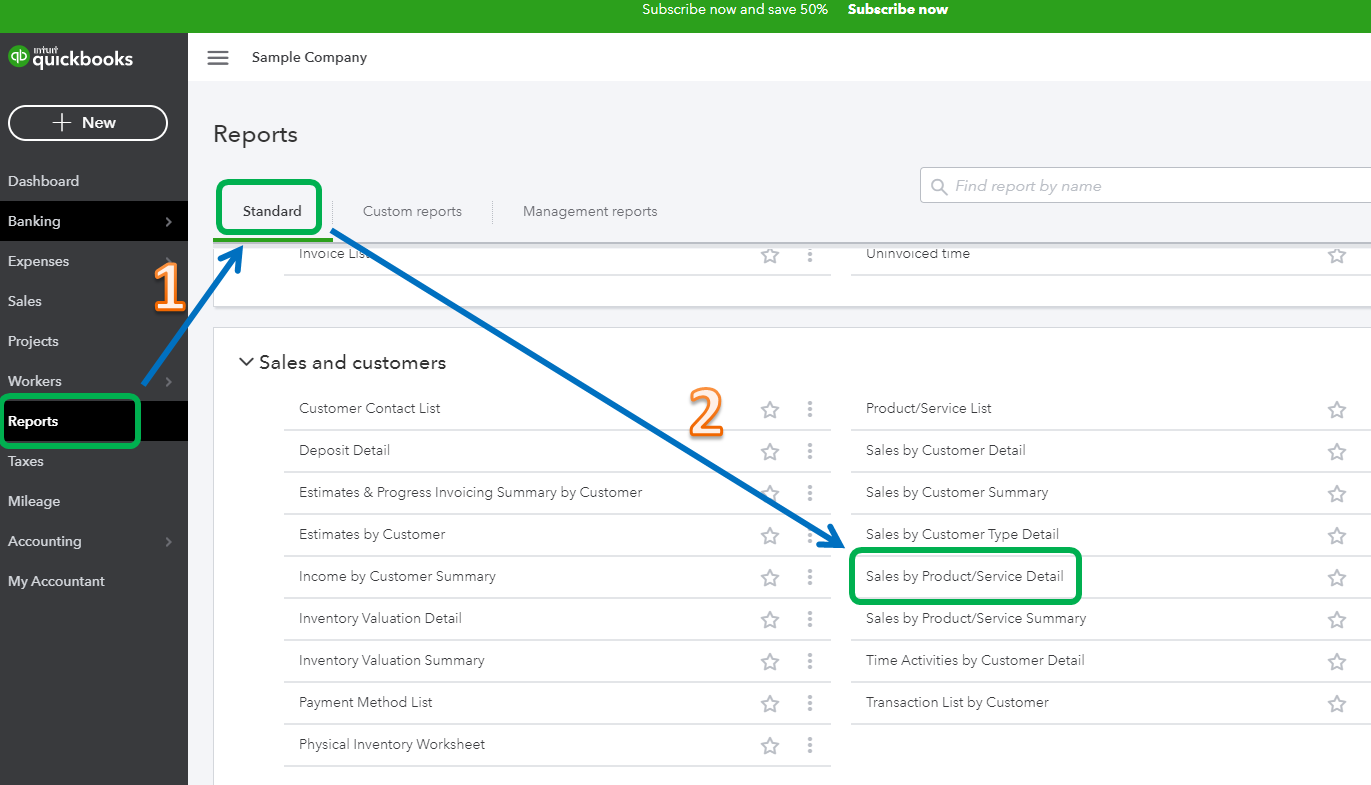Image resolution: width=1371 pixels, height=785 pixels.
Task: Open more options for Payment Method List
Action: point(810,703)
